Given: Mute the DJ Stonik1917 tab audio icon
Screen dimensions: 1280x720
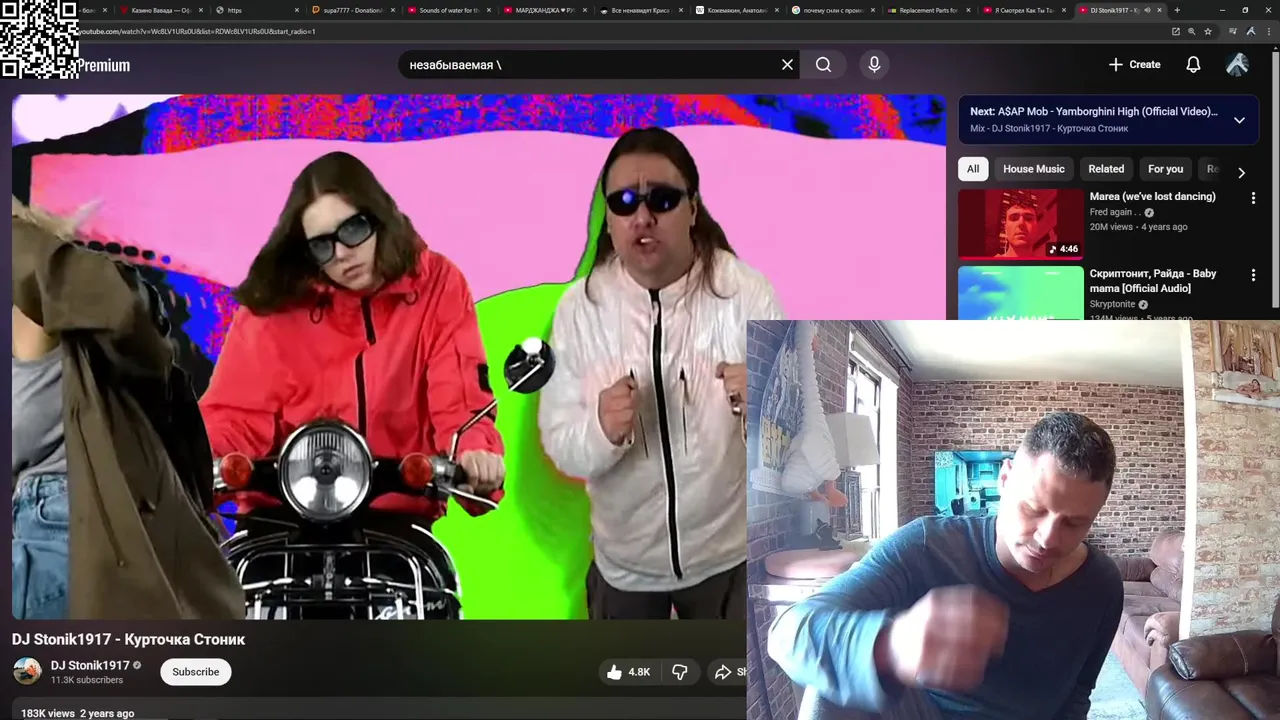Looking at the screenshot, I should (x=1147, y=10).
